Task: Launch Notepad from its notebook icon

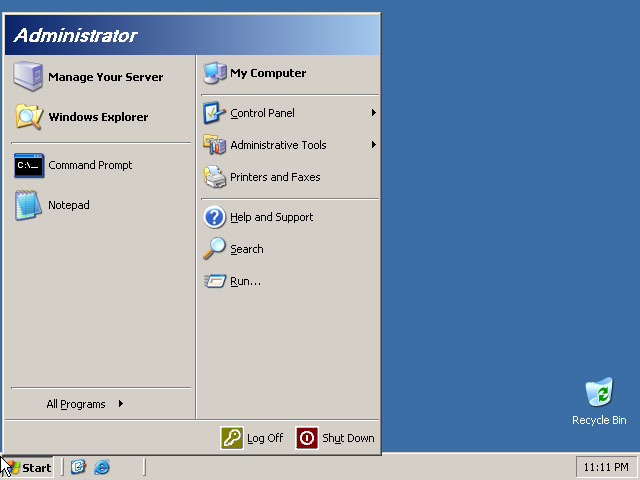Action: click(28, 205)
